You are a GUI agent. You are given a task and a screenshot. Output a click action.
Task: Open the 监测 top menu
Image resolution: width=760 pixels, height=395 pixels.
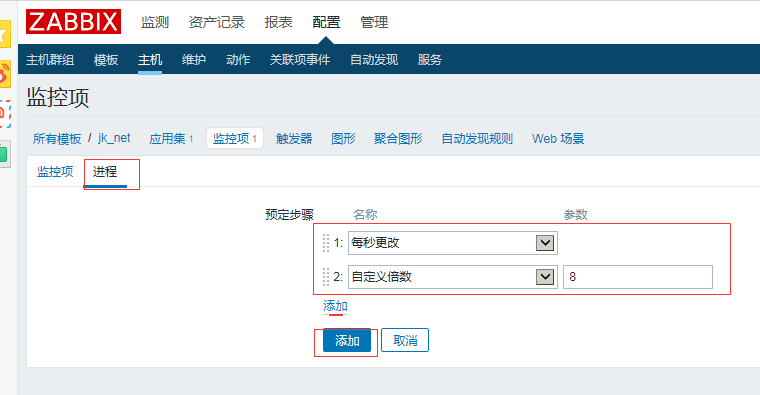tap(155, 22)
